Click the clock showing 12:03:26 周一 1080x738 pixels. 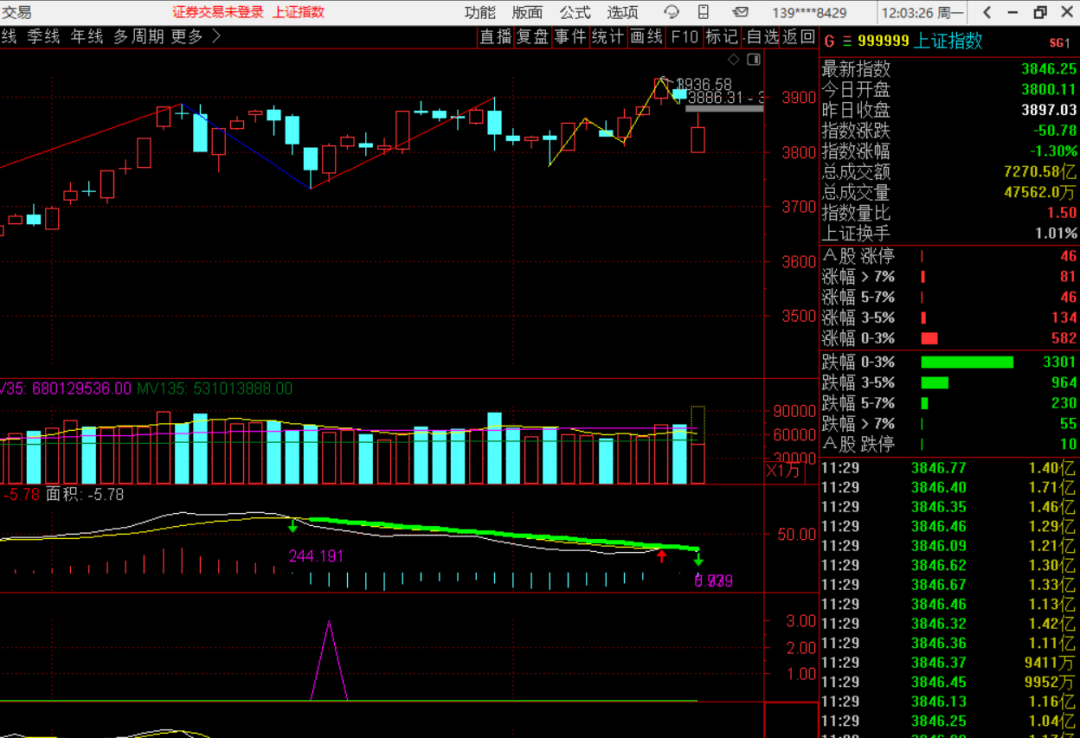923,12
